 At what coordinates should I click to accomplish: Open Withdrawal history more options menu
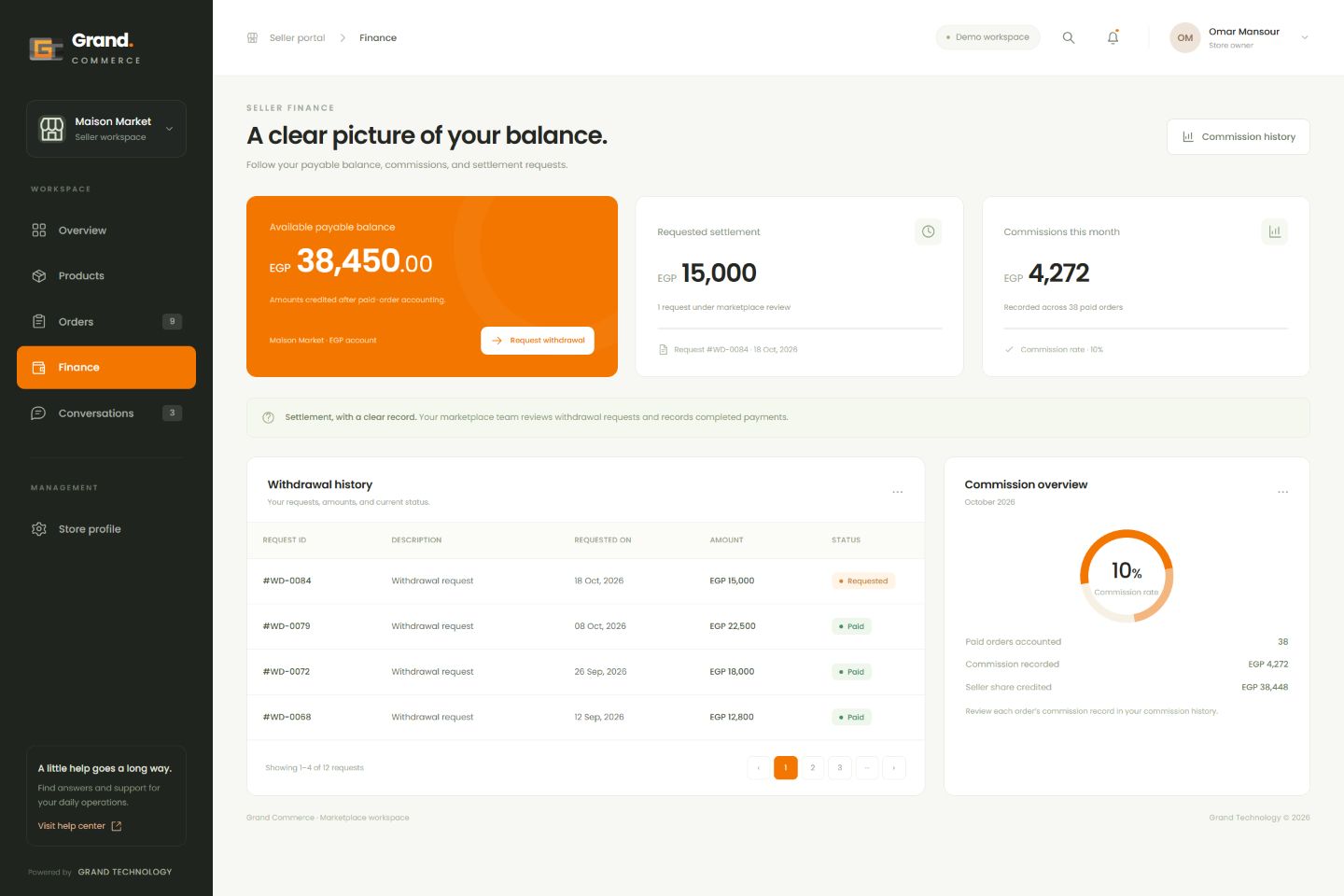[898, 492]
